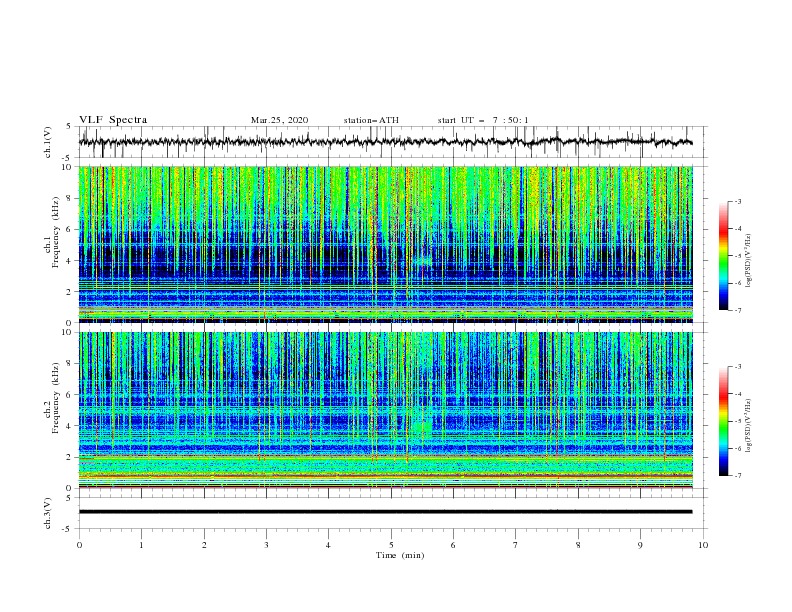Image resolution: width=792 pixels, height=612 pixels.
Task: Click the "0" tick on the time axis
Action: pyautogui.click(x=79, y=545)
